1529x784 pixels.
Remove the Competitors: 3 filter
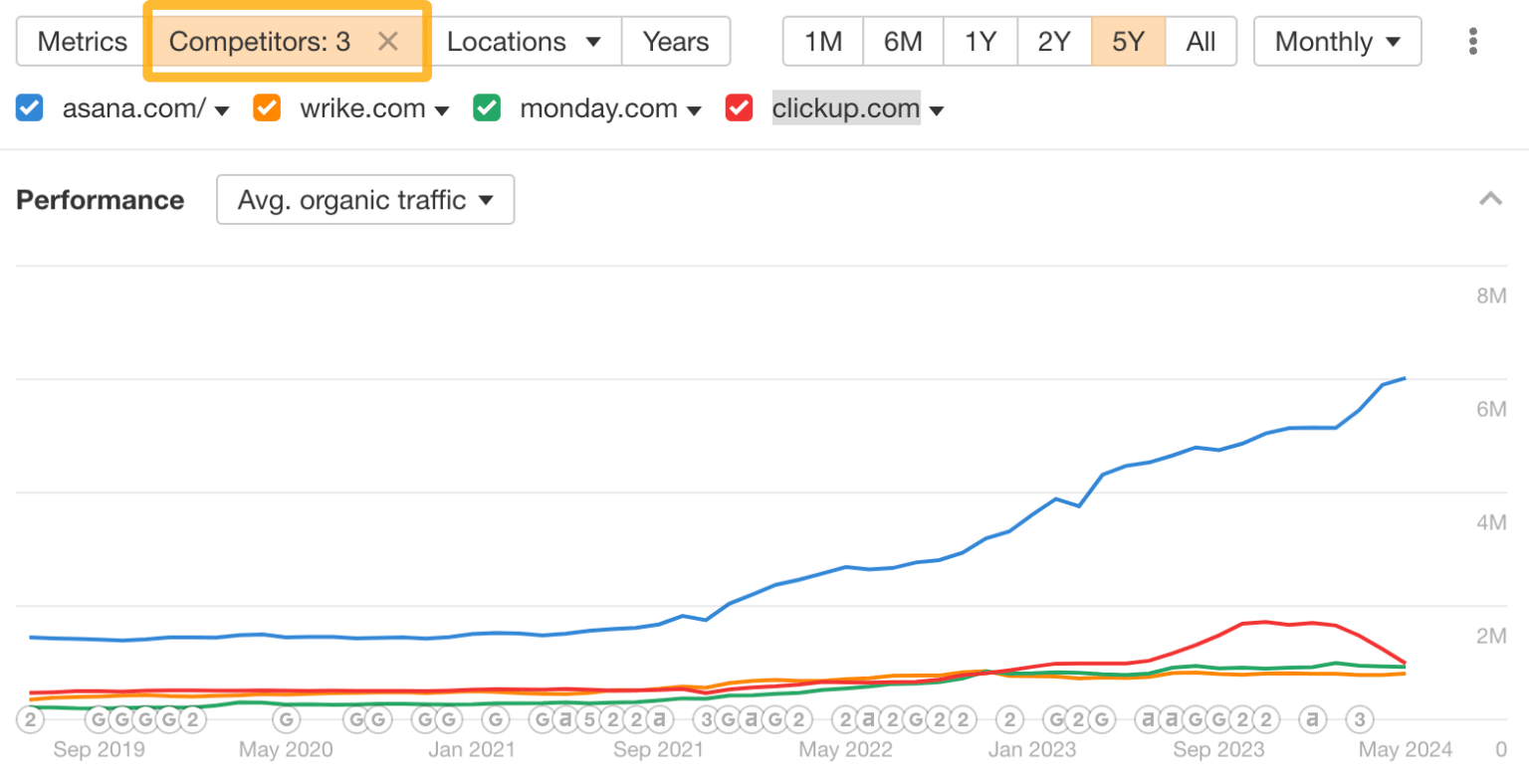pyautogui.click(x=388, y=41)
